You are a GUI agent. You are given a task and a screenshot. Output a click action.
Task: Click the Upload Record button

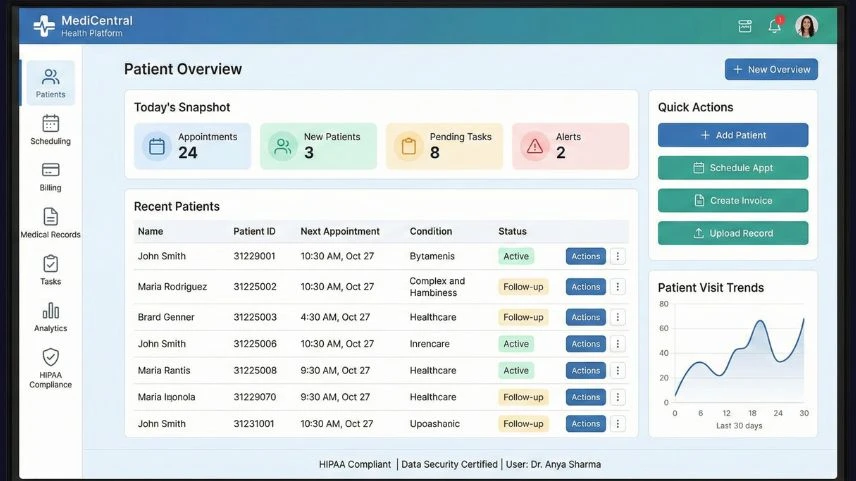pos(733,233)
